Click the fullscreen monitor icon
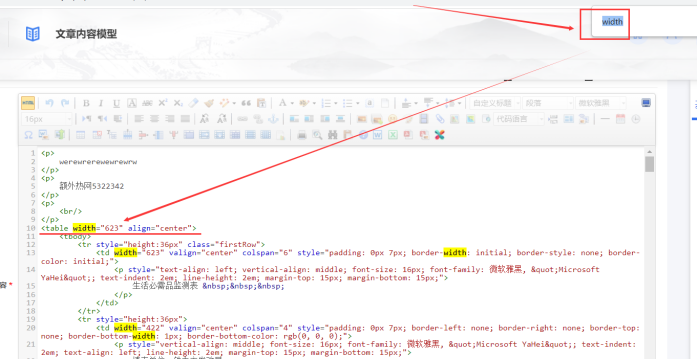 [x=645, y=103]
